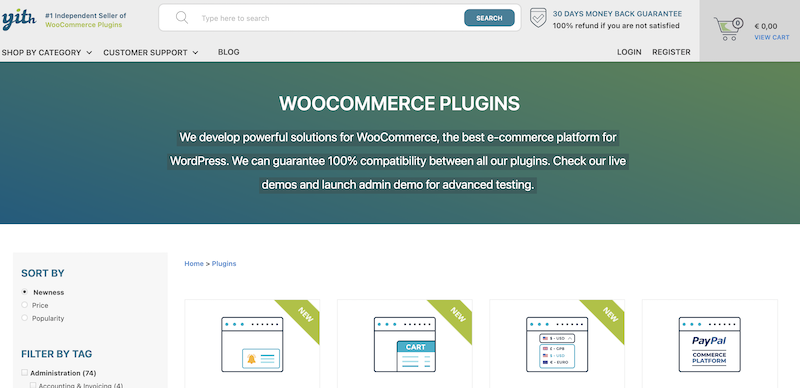The image size is (800, 388).
Task: Check the Accounting & Invoicing tag filter
Action: [x=33, y=385]
